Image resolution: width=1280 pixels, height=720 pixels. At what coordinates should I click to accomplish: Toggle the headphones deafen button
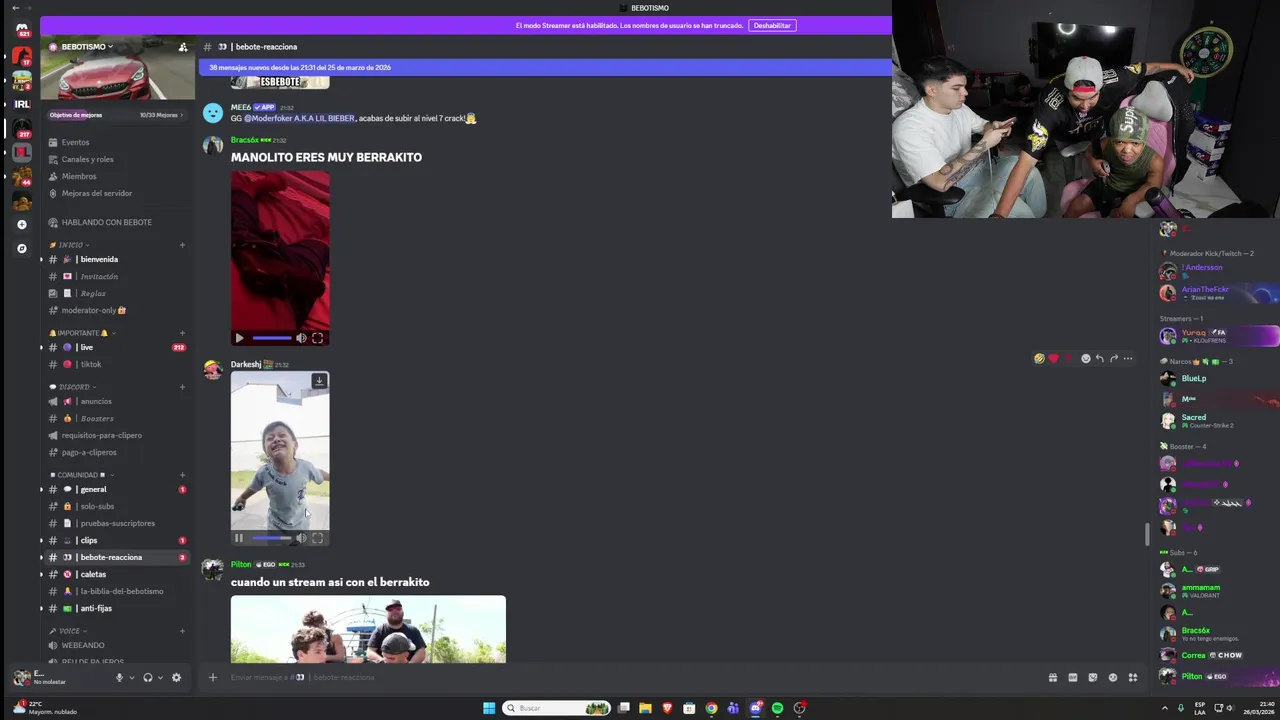148,678
